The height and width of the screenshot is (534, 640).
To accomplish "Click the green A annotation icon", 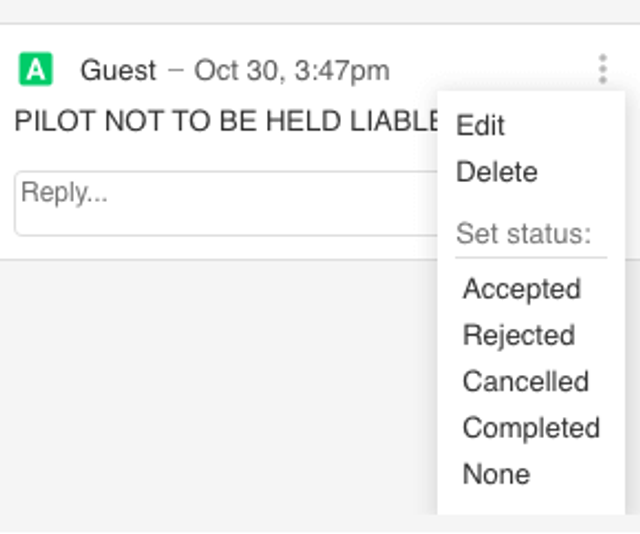I will click(x=35, y=70).
